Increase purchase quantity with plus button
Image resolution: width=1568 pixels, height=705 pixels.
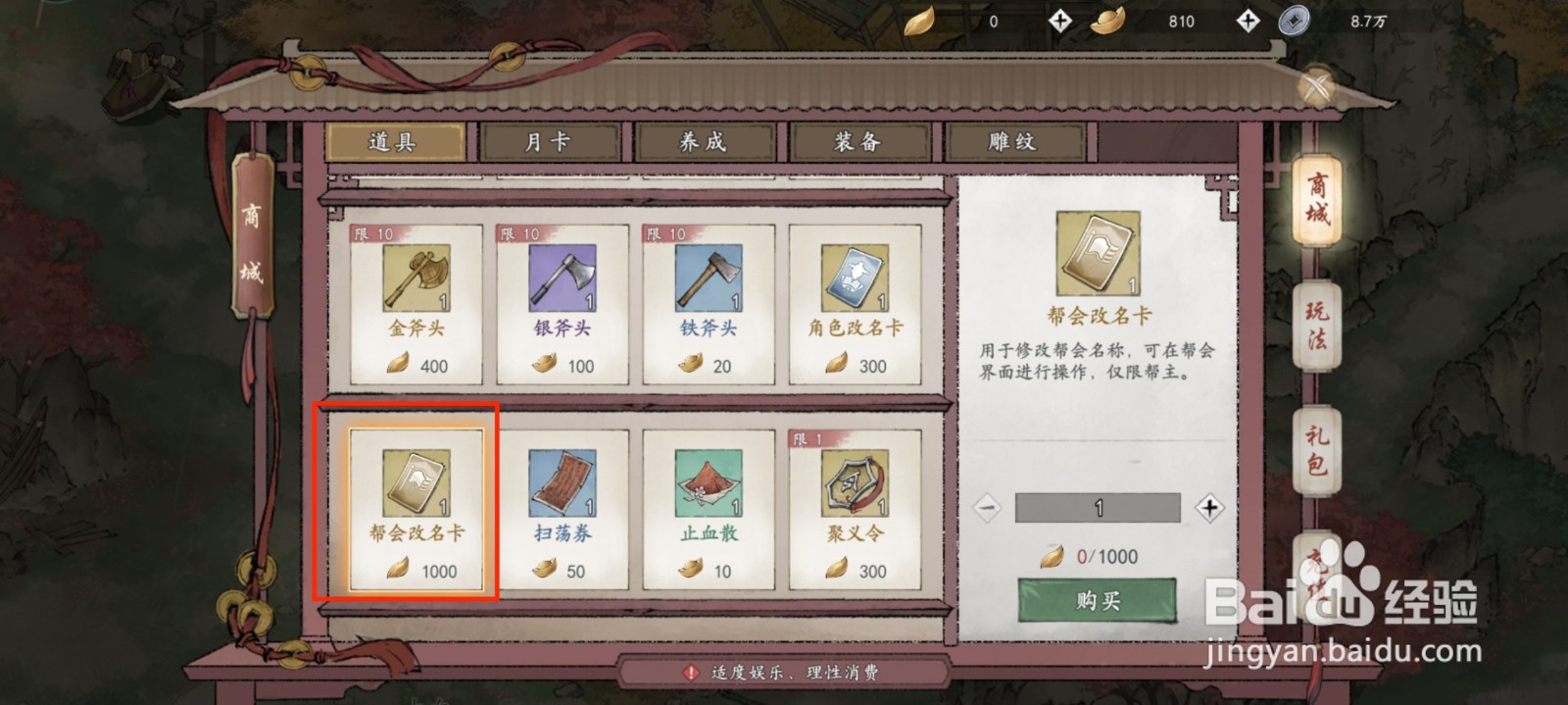click(x=1209, y=508)
